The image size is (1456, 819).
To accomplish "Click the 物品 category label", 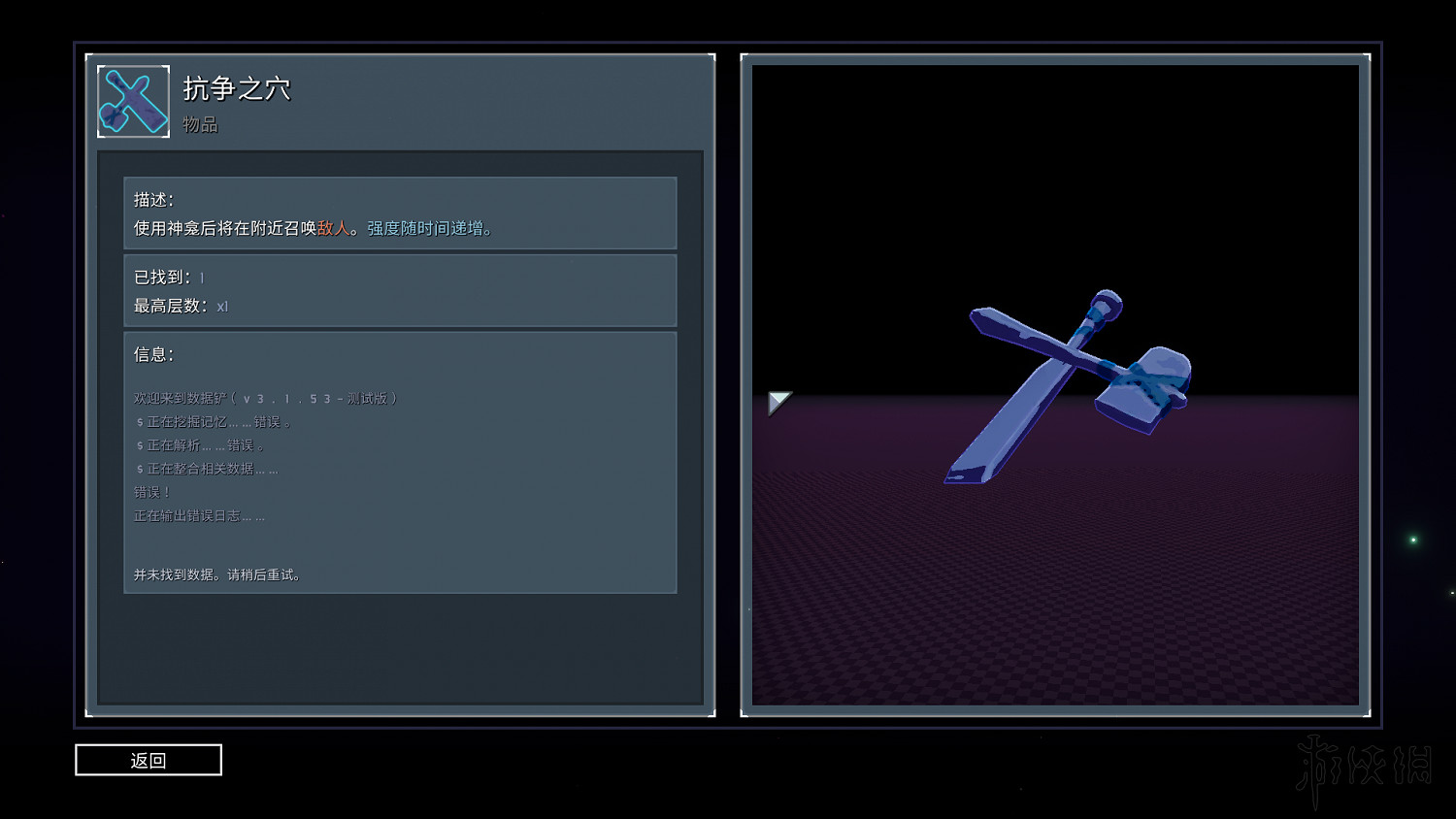I will click(x=200, y=125).
